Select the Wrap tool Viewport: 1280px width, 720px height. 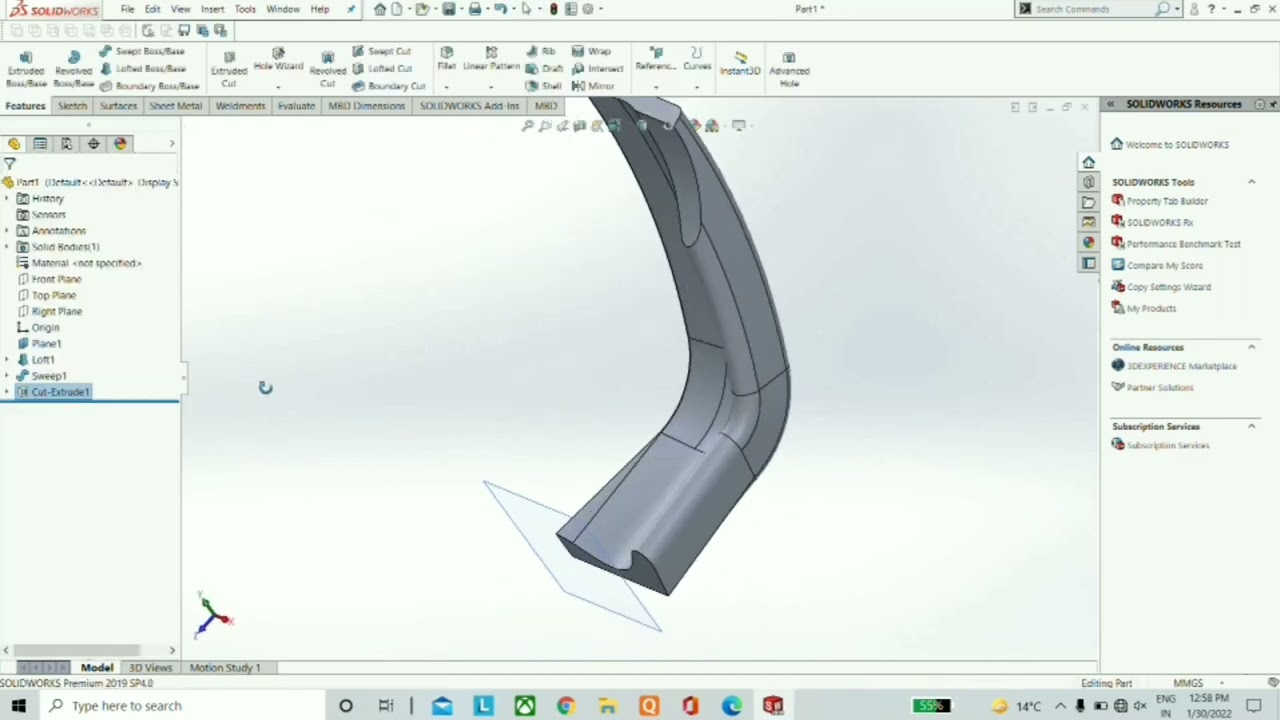pyautogui.click(x=591, y=51)
